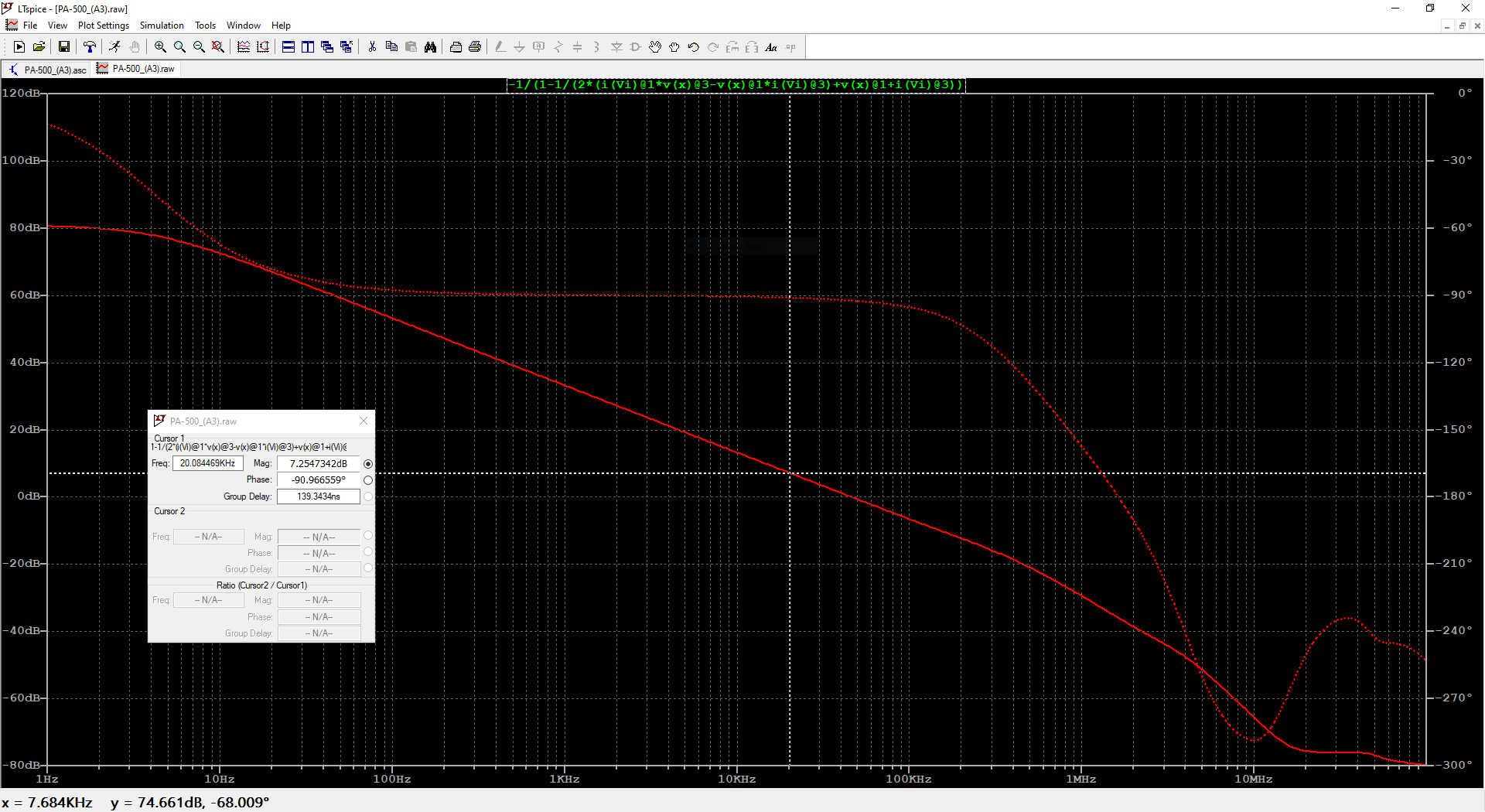Click the Find binoculars icon

click(x=430, y=47)
